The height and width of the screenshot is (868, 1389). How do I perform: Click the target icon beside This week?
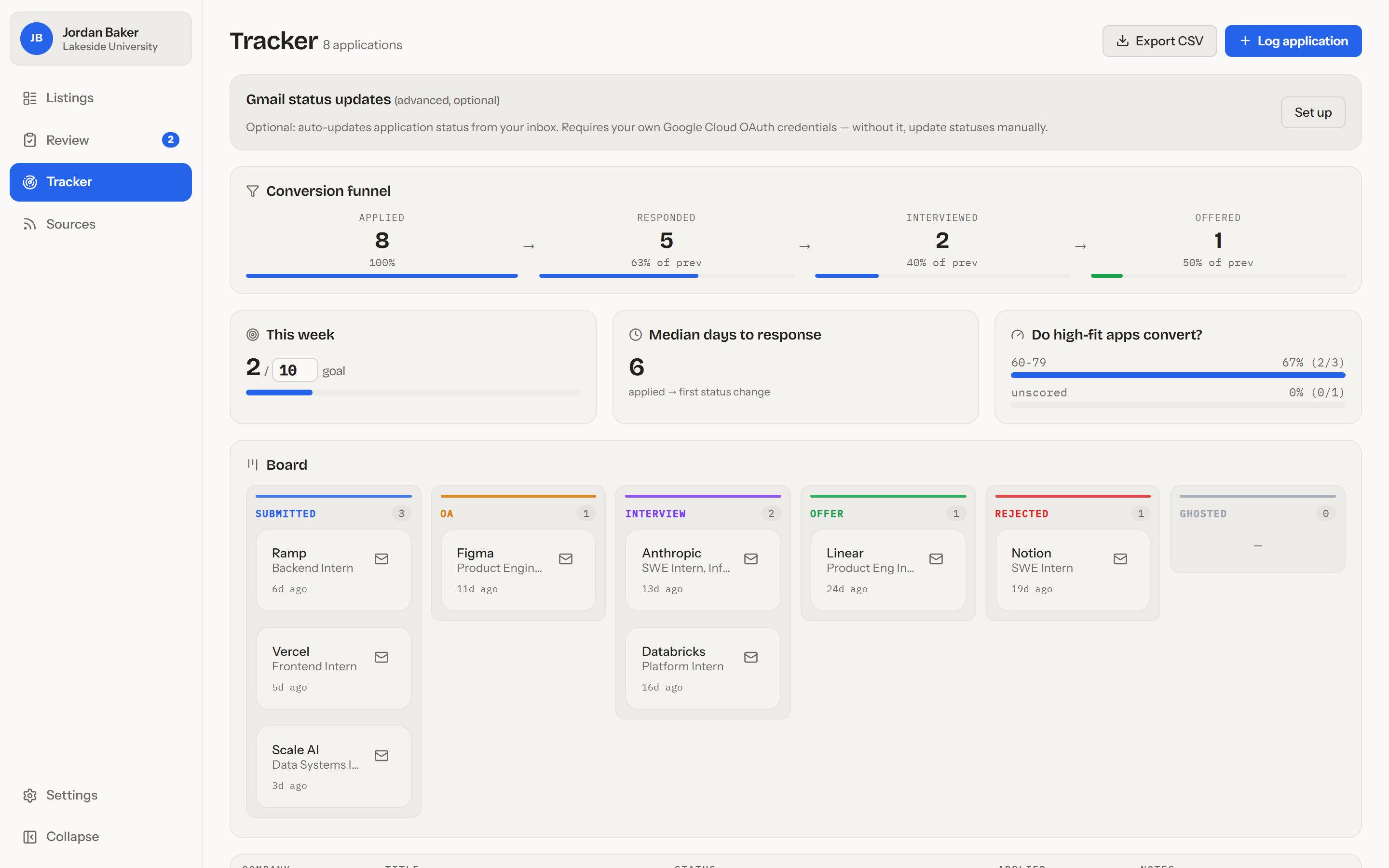pyautogui.click(x=253, y=335)
